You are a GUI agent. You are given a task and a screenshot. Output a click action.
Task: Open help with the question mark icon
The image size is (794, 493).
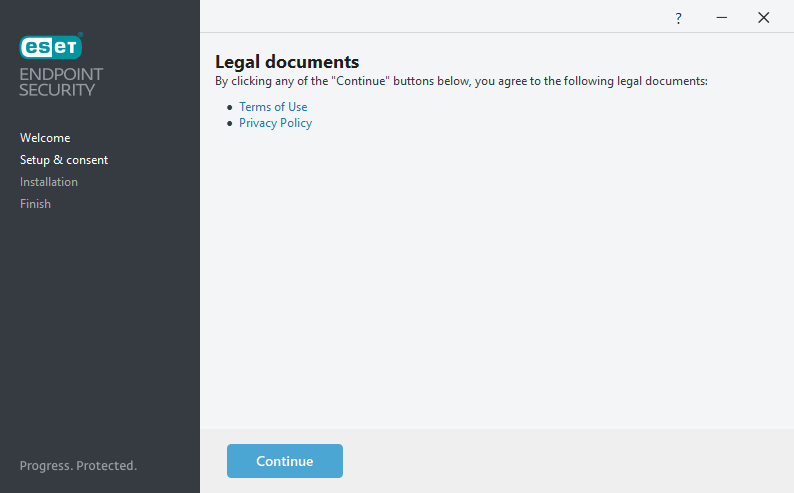(x=678, y=18)
